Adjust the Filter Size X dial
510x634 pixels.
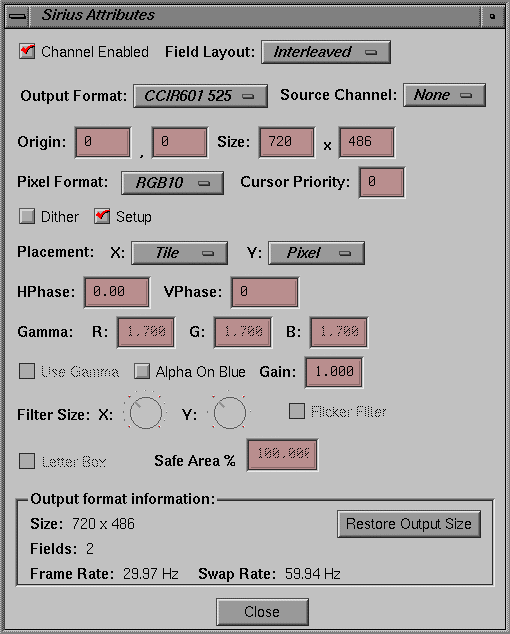point(146,412)
